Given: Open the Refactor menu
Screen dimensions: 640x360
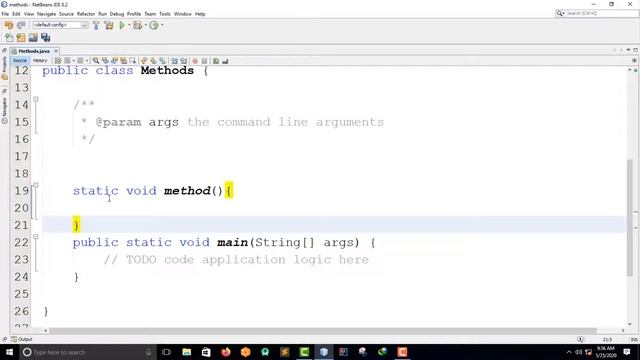Looking at the screenshot, I should [x=86, y=14].
